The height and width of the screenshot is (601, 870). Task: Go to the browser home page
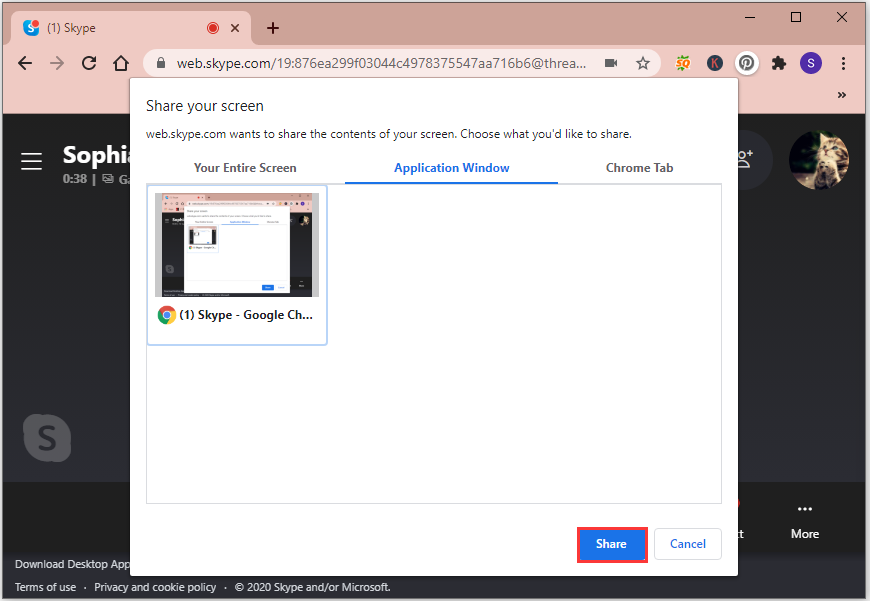coord(121,63)
